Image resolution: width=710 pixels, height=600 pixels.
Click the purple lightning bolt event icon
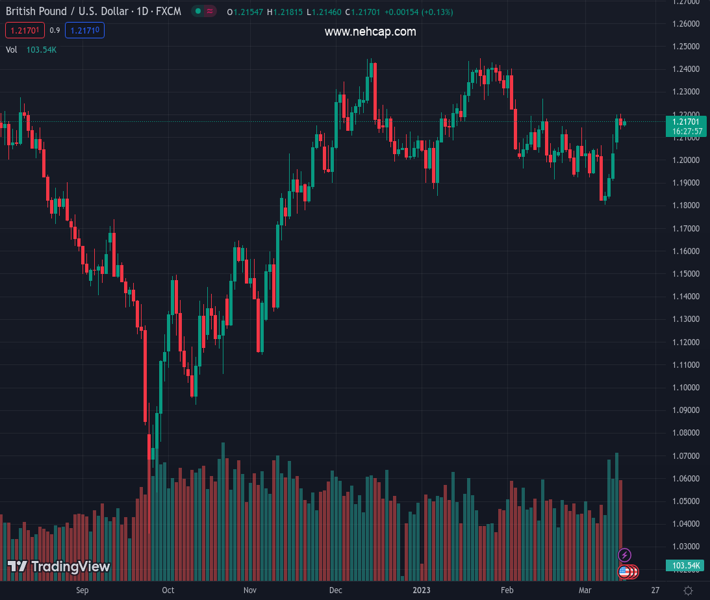tap(625, 555)
